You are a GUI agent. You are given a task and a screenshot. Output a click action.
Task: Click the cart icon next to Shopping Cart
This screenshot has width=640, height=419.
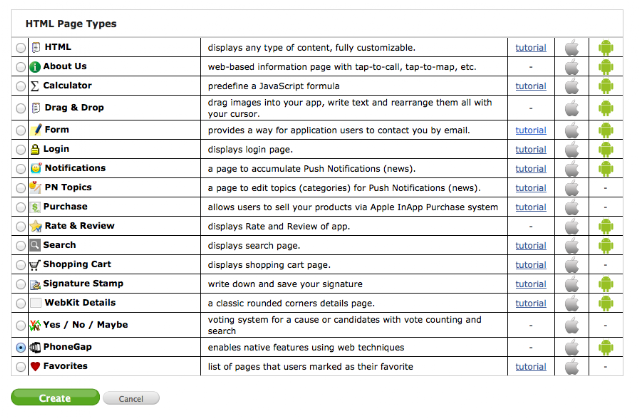(x=35, y=265)
